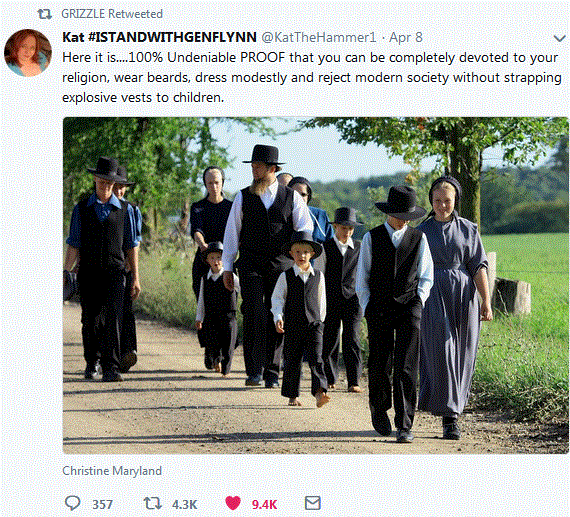Click the 9.4K likes count
This screenshot has width=570, height=517.
coord(264,505)
